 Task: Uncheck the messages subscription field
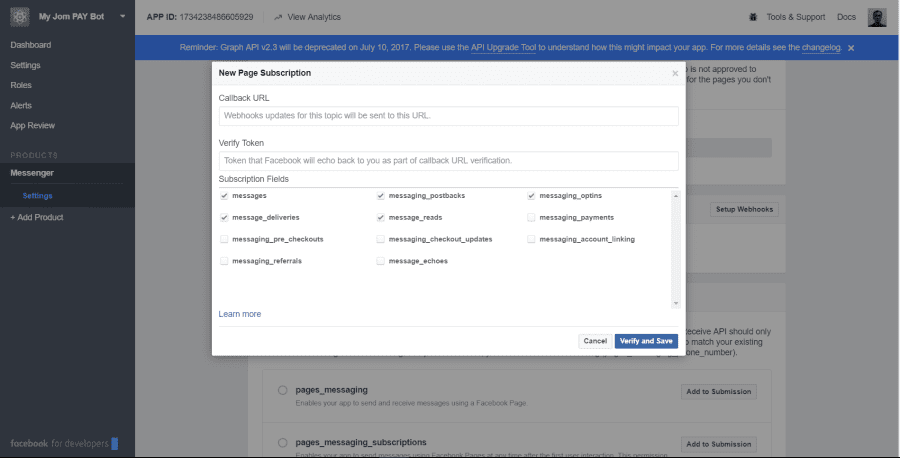coord(224,196)
